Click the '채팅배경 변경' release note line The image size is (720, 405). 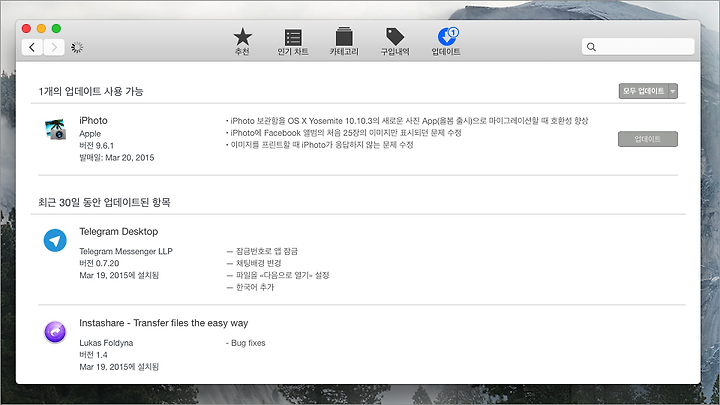[x=254, y=263]
